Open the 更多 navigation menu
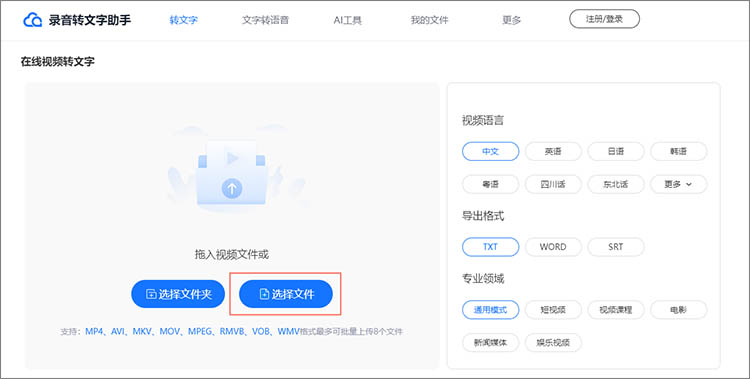 pyautogui.click(x=511, y=20)
